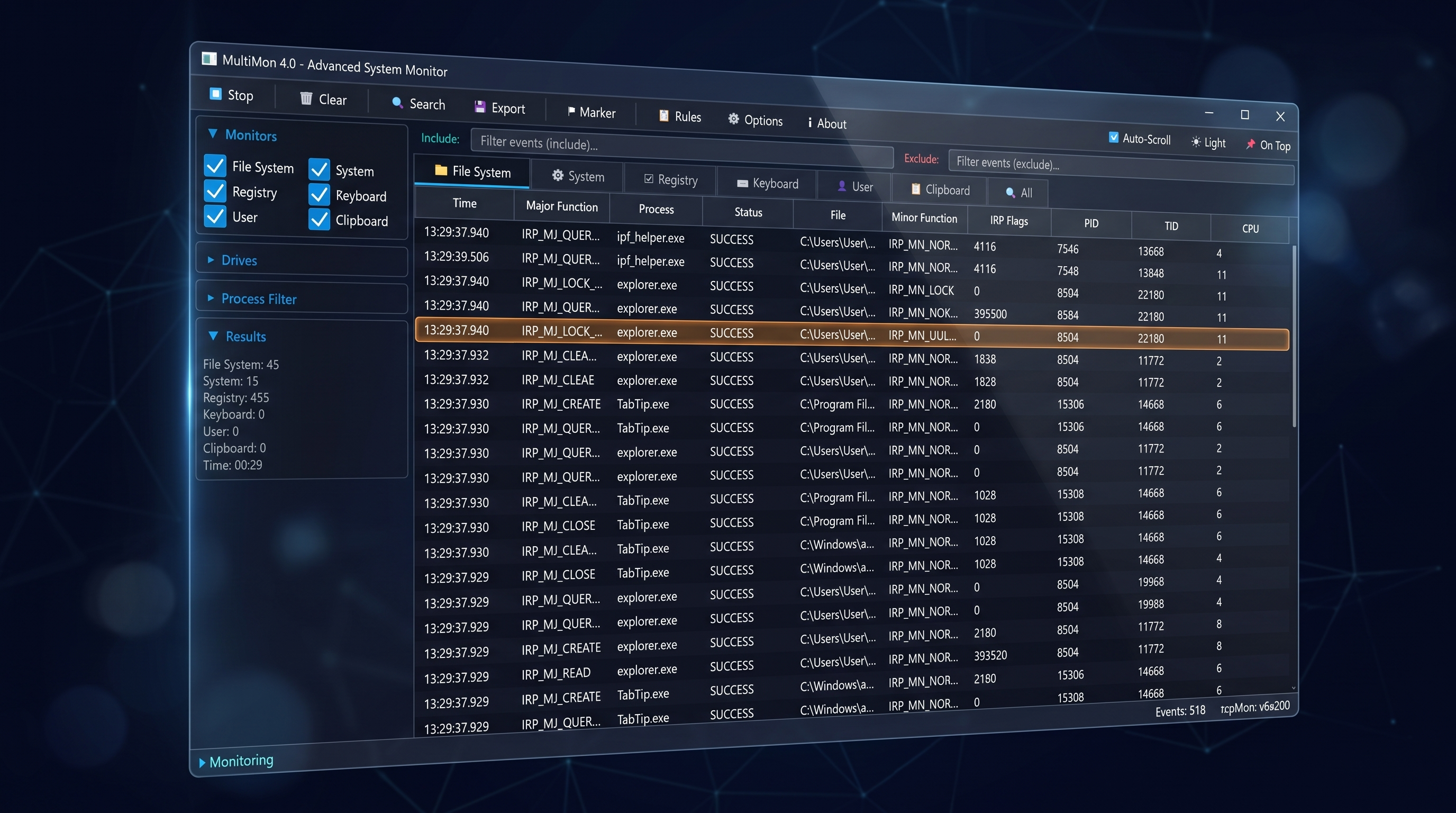Image resolution: width=1456 pixels, height=813 pixels.
Task: Expand the Process Filter section
Action: 211,297
